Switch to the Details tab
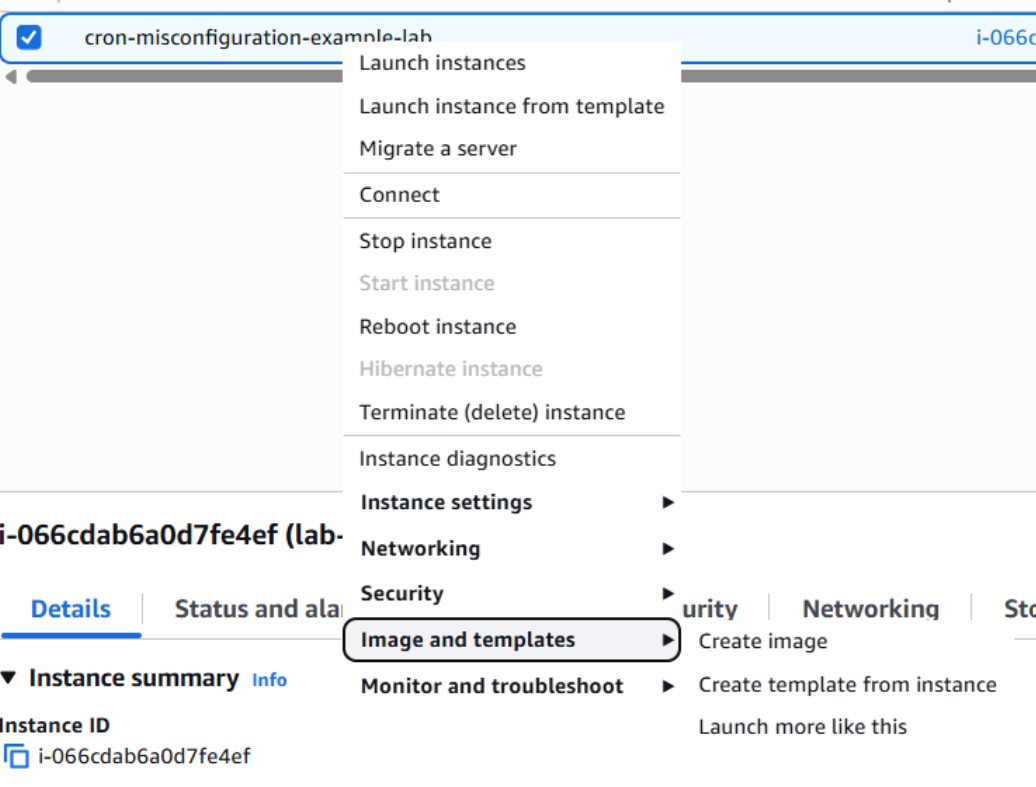Screen dimensions: 1036x787 tap(71, 609)
